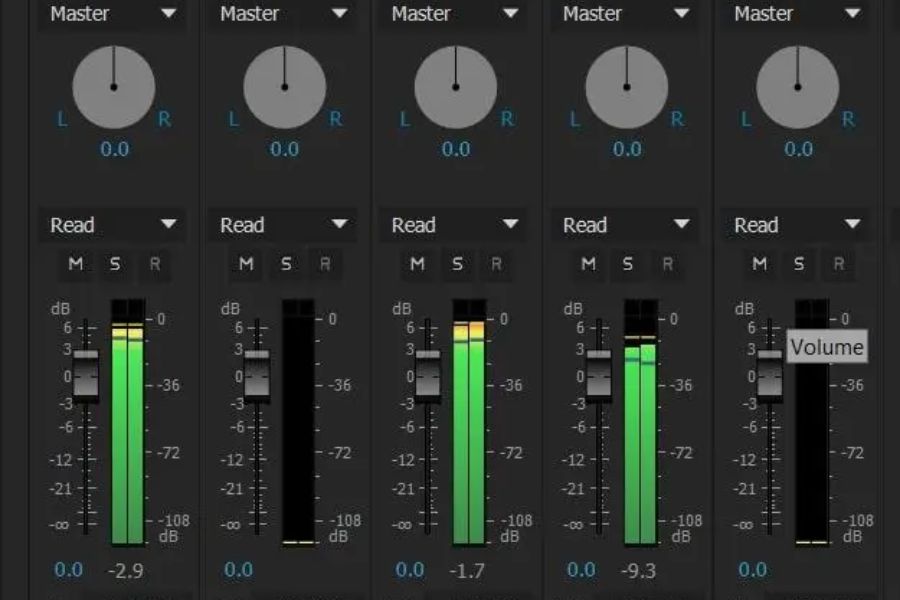Mute the channel reading -9.3 dB
Viewport: 900px width, 600px height.
(588, 264)
